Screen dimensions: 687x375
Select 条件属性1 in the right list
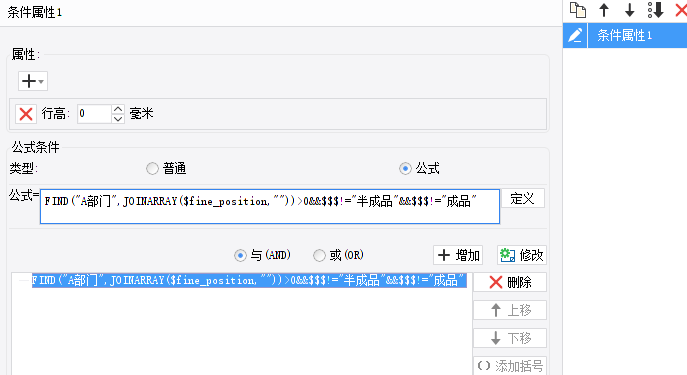point(637,35)
